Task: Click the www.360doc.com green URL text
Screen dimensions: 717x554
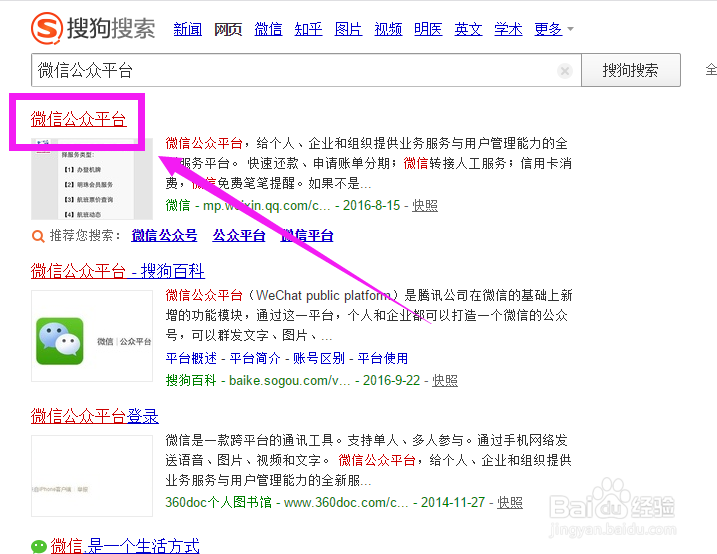Action: tap(346, 503)
